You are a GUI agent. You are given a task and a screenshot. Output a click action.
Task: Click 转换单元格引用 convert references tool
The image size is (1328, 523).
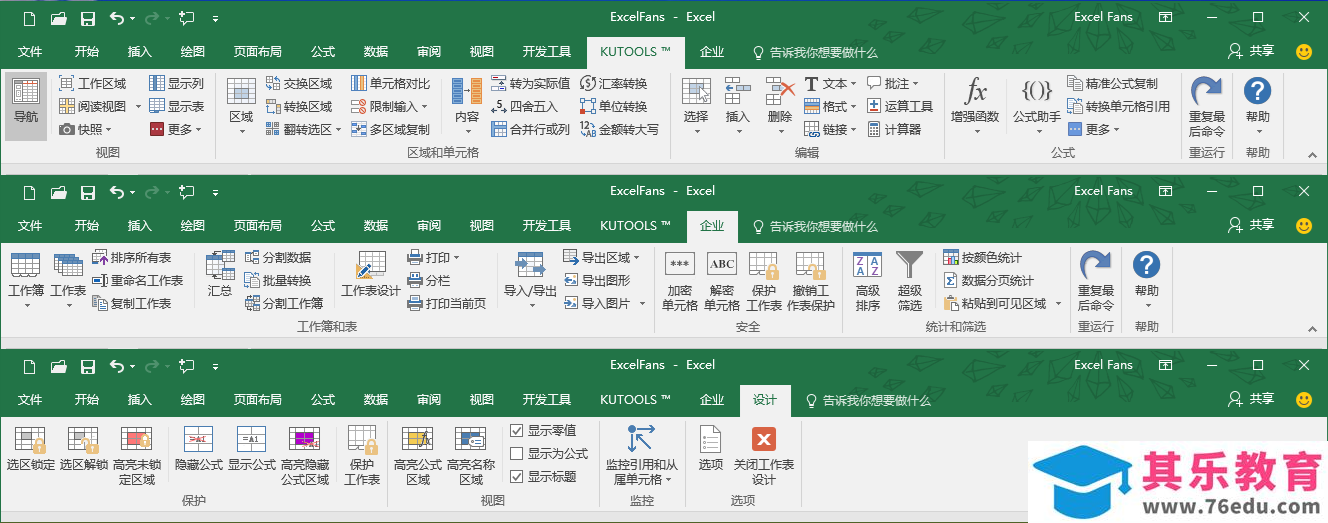(1119, 106)
